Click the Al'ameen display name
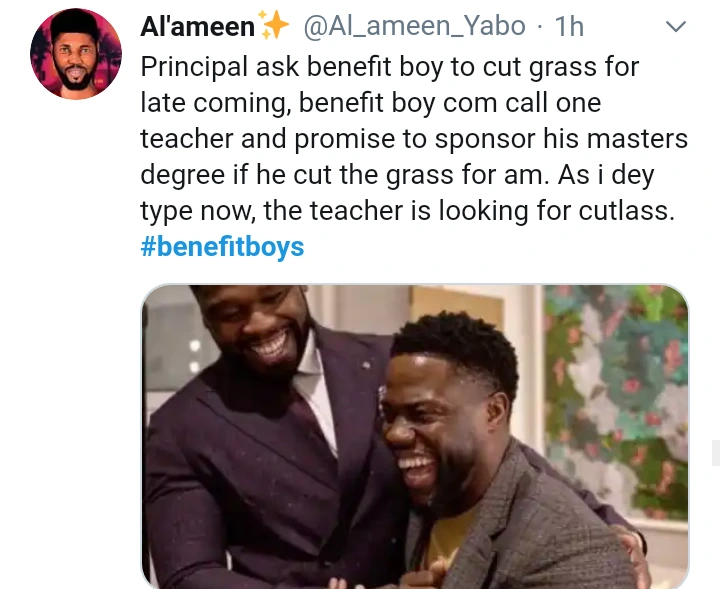 pos(197,26)
